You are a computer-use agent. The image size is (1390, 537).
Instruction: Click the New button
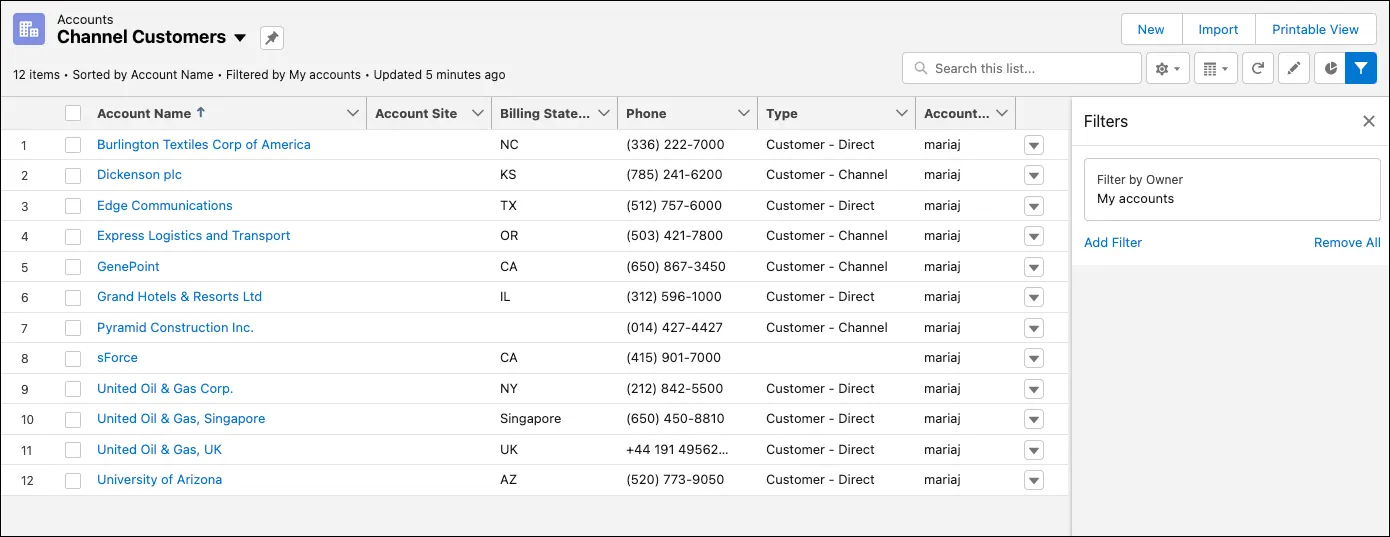pyautogui.click(x=1151, y=29)
